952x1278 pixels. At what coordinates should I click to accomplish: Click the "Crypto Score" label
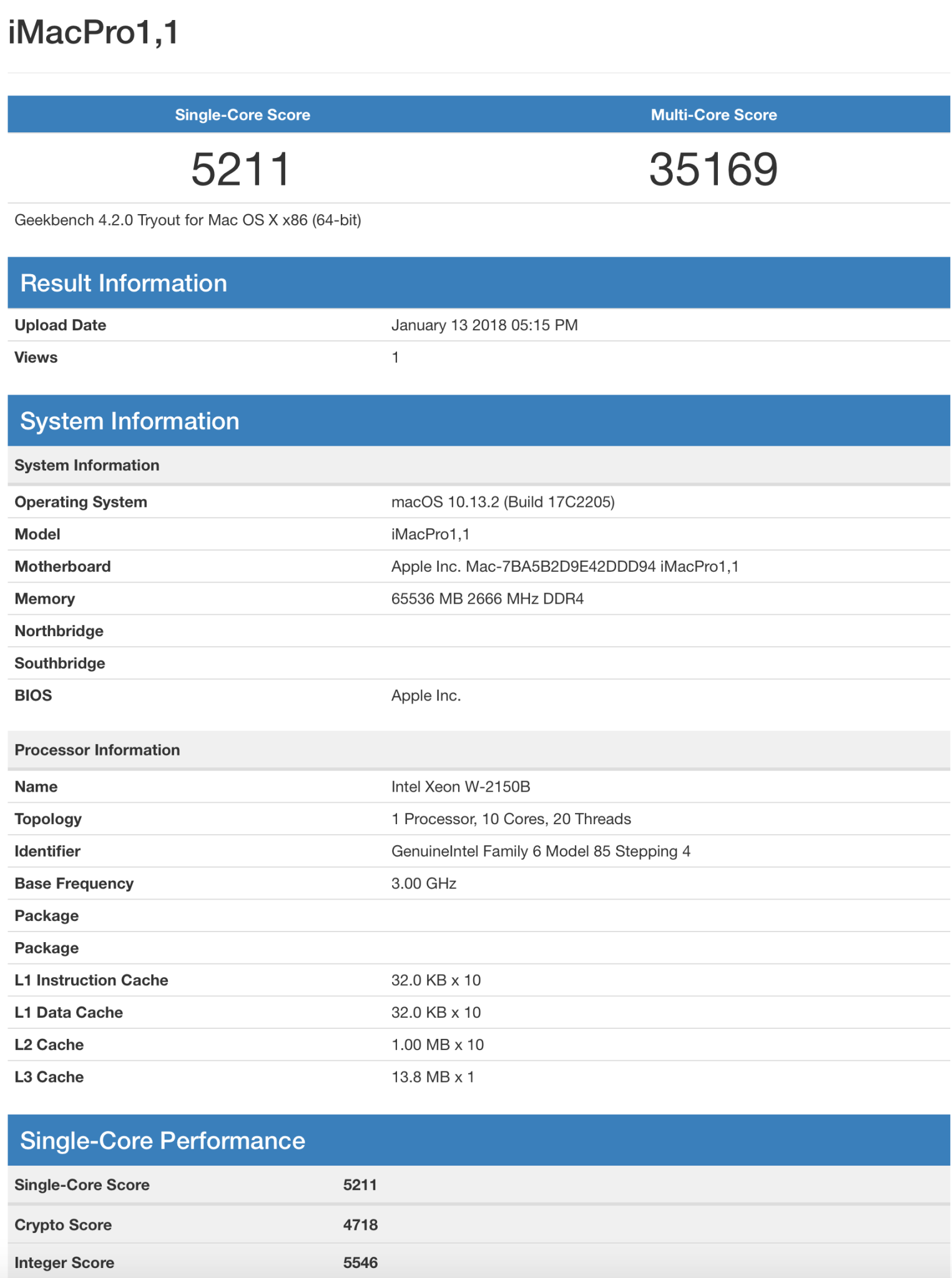(63, 1225)
